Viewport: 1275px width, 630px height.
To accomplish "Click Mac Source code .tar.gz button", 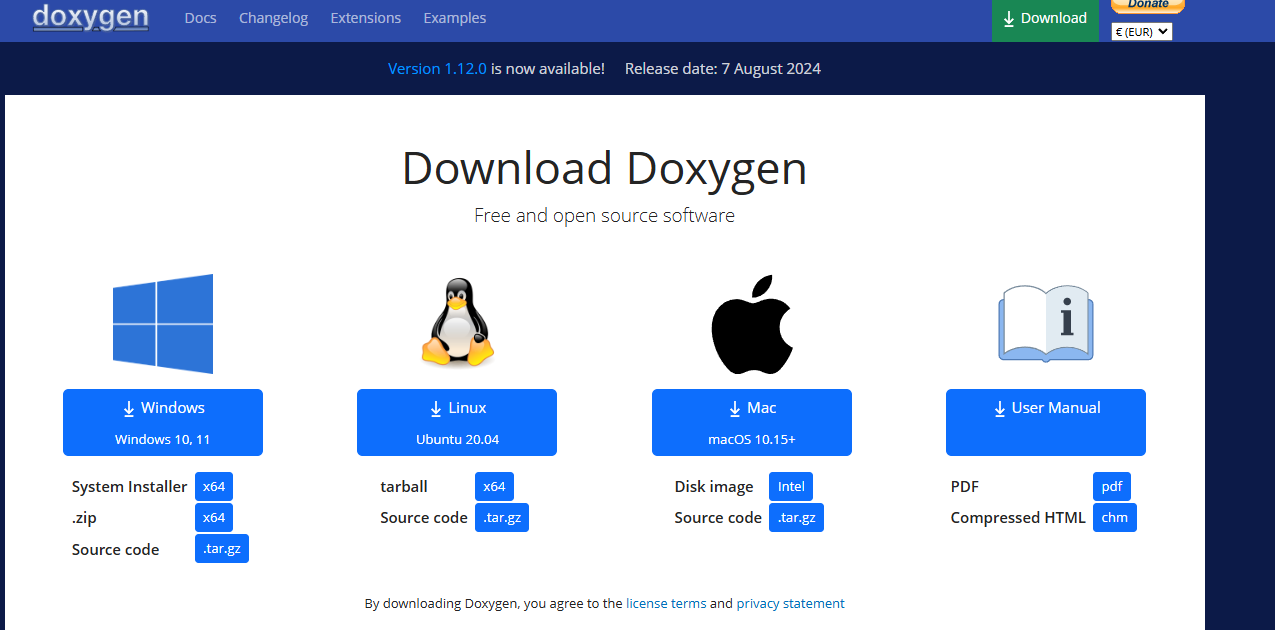I will (x=796, y=518).
